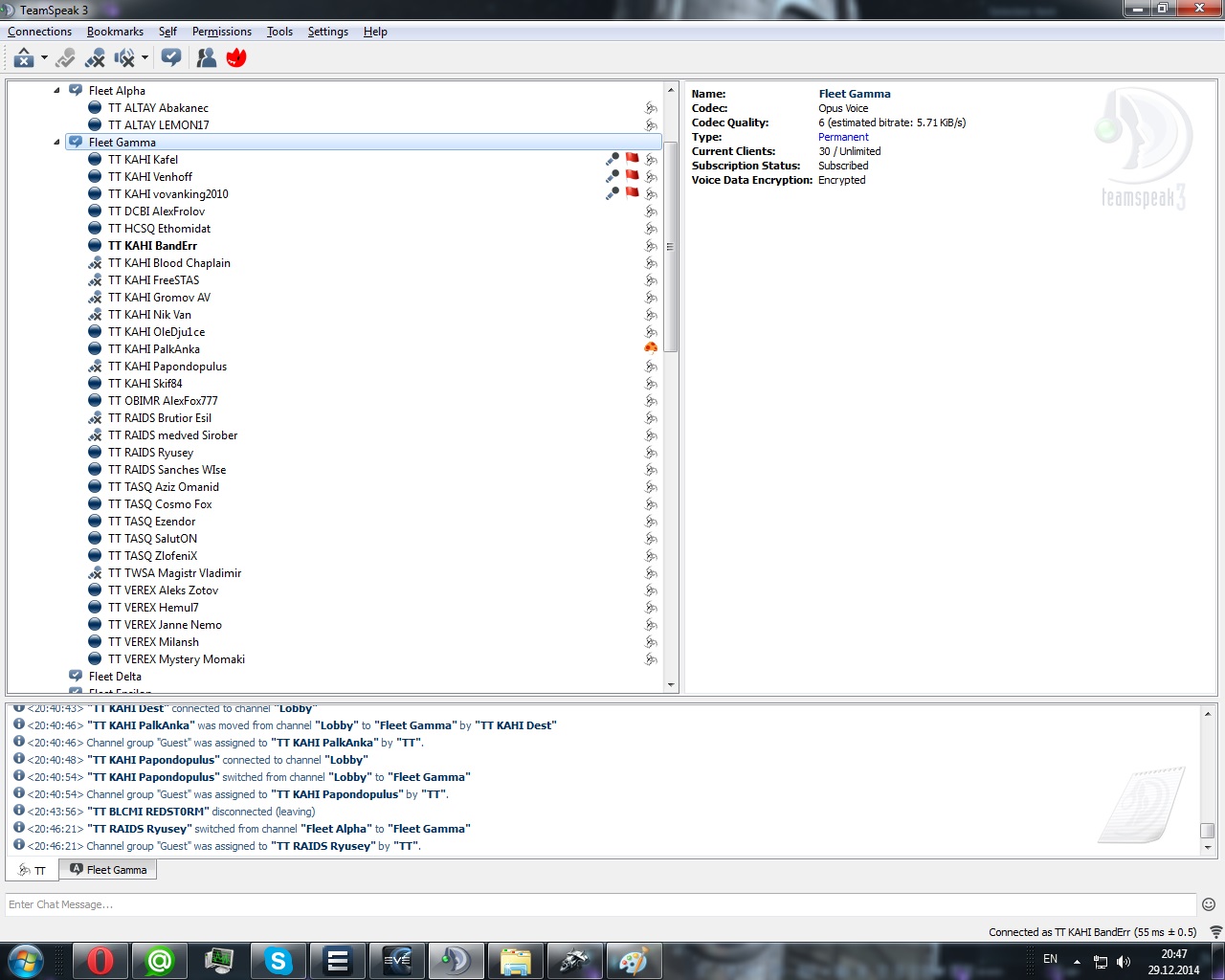Click the muted-mic status icon of TT KAHI FreeSTAS
The image size is (1225, 980).
coord(95,280)
